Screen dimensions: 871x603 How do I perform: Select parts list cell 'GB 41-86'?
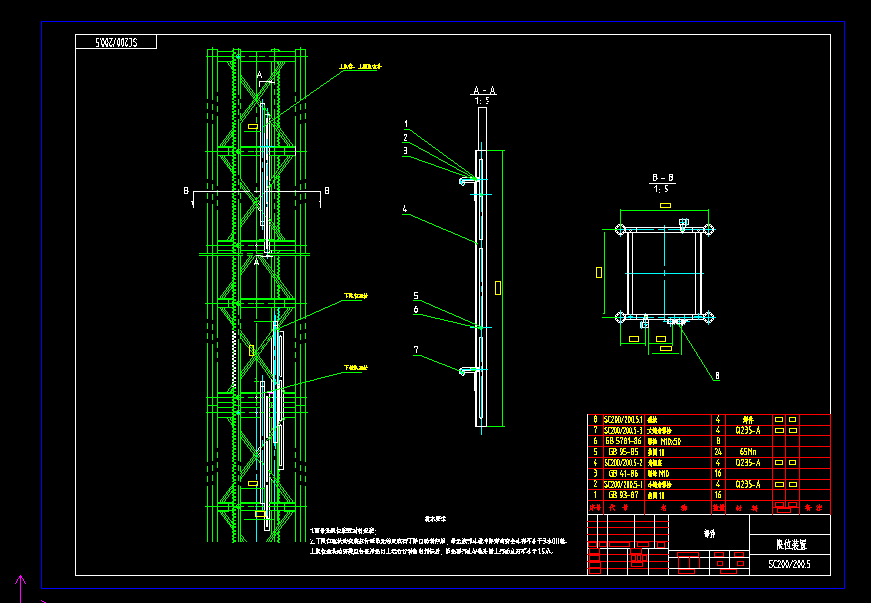623,474
